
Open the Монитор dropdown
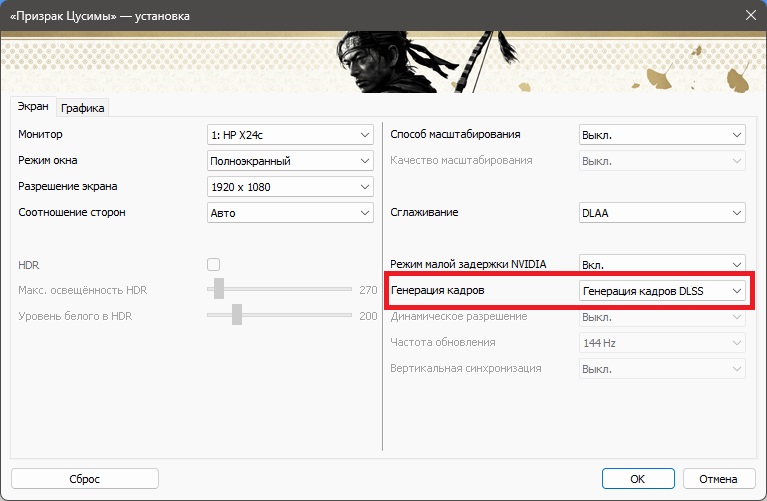pos(289,135)
